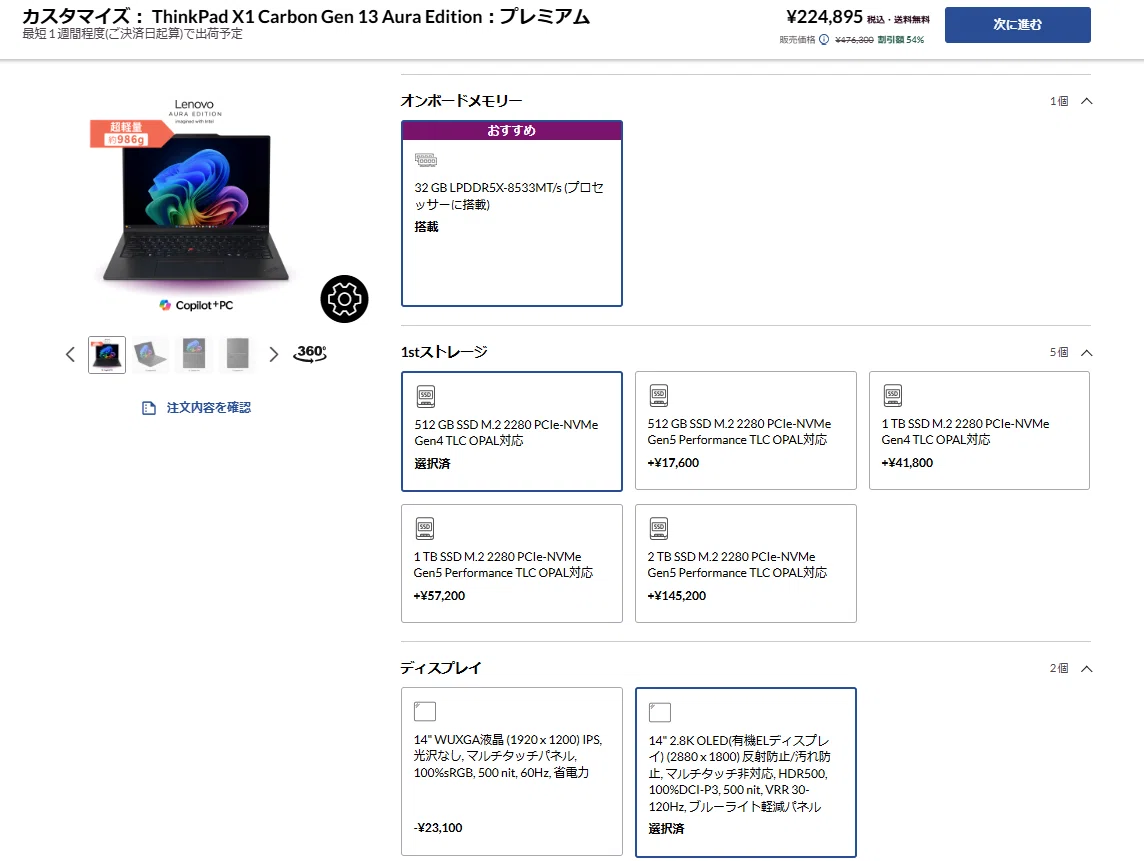The width and height of the screenshot is (1144, 861).
Task: Click the struck-through ¥476,300 original price
Action: coord(854,39)
